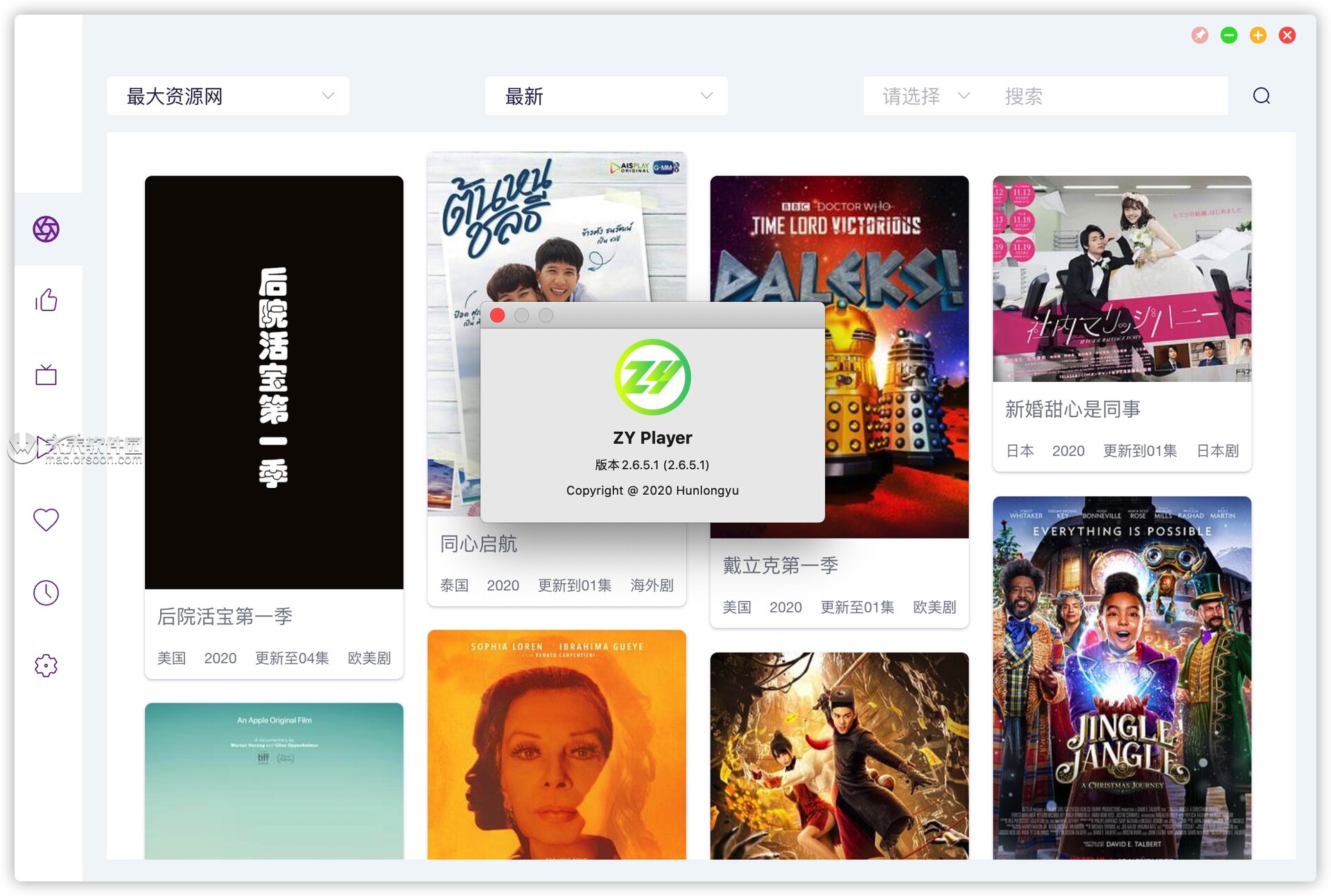Expand the 最新 sorting dropdown
The height and width of the screenshot is (896, 1331).
(605, 96)
